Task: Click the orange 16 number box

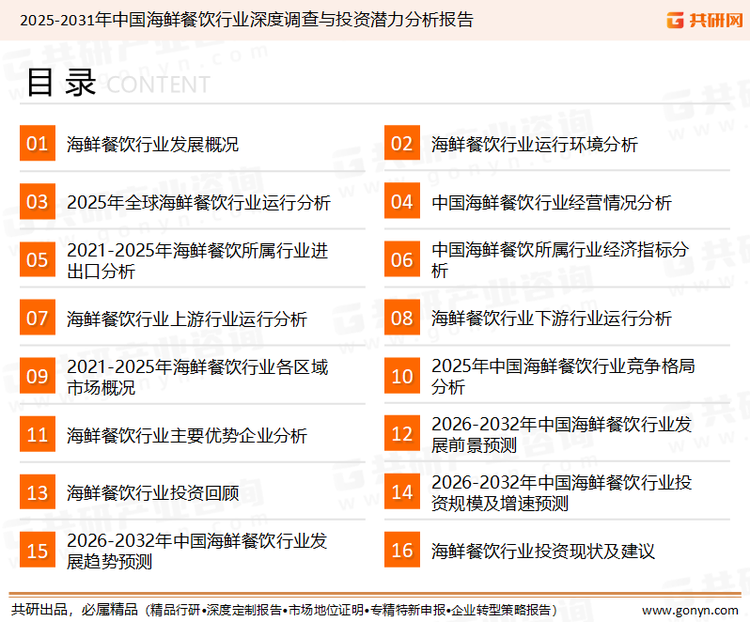Action: (x=402, y=550)
